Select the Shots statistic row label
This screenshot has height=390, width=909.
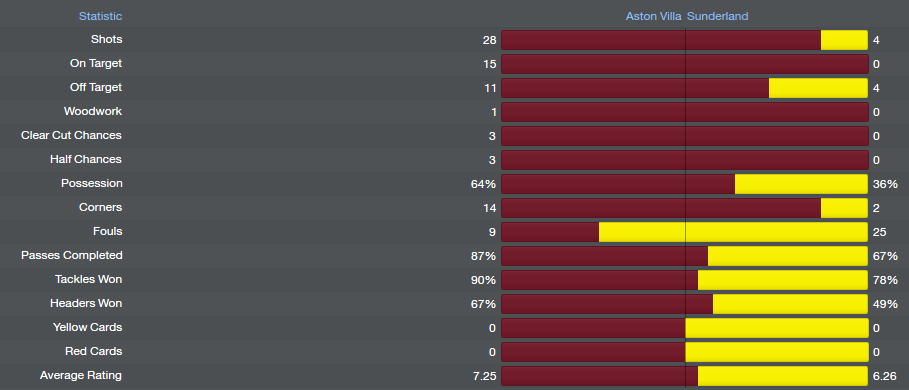tap(107, 39)
